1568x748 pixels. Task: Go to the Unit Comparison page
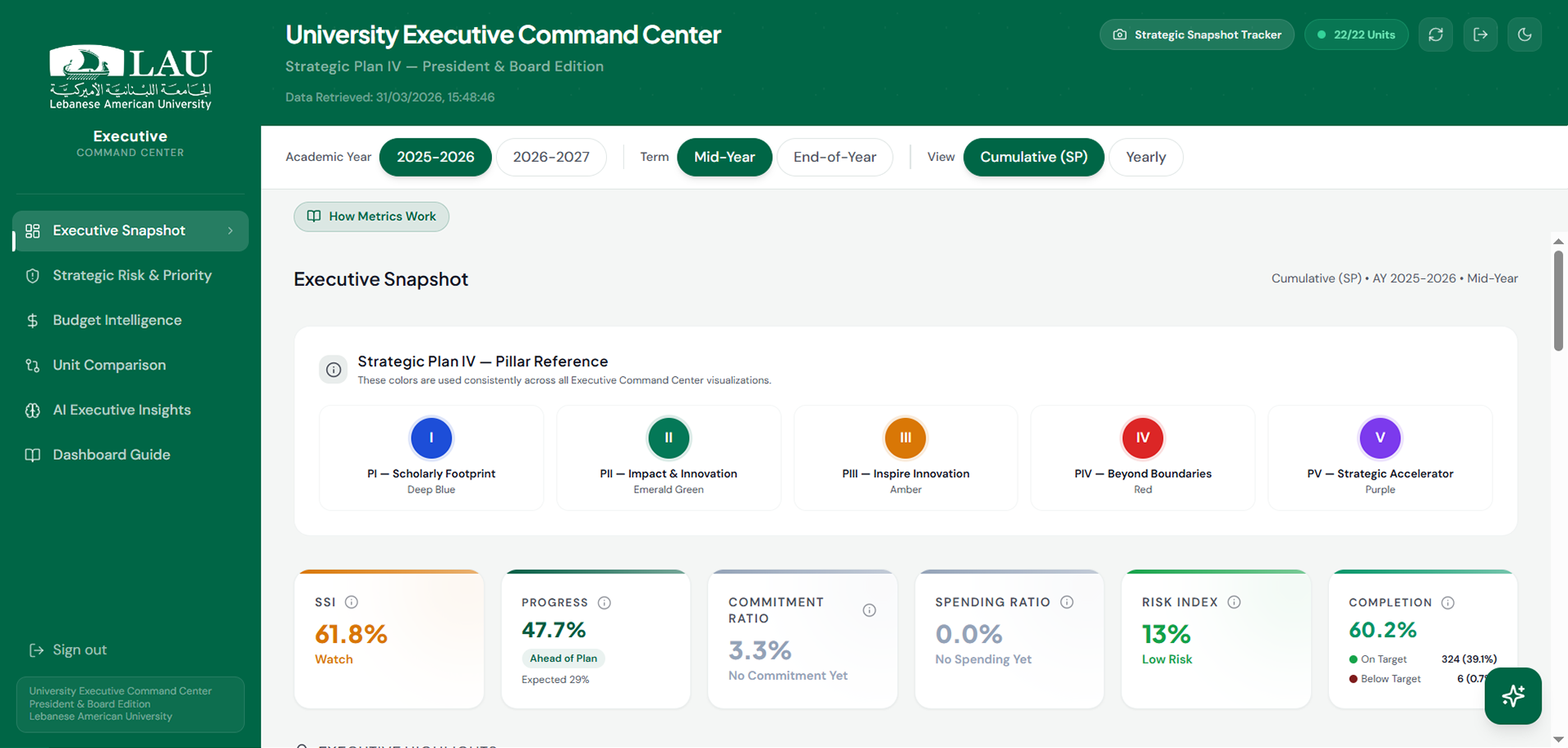[x=109, y=365]
